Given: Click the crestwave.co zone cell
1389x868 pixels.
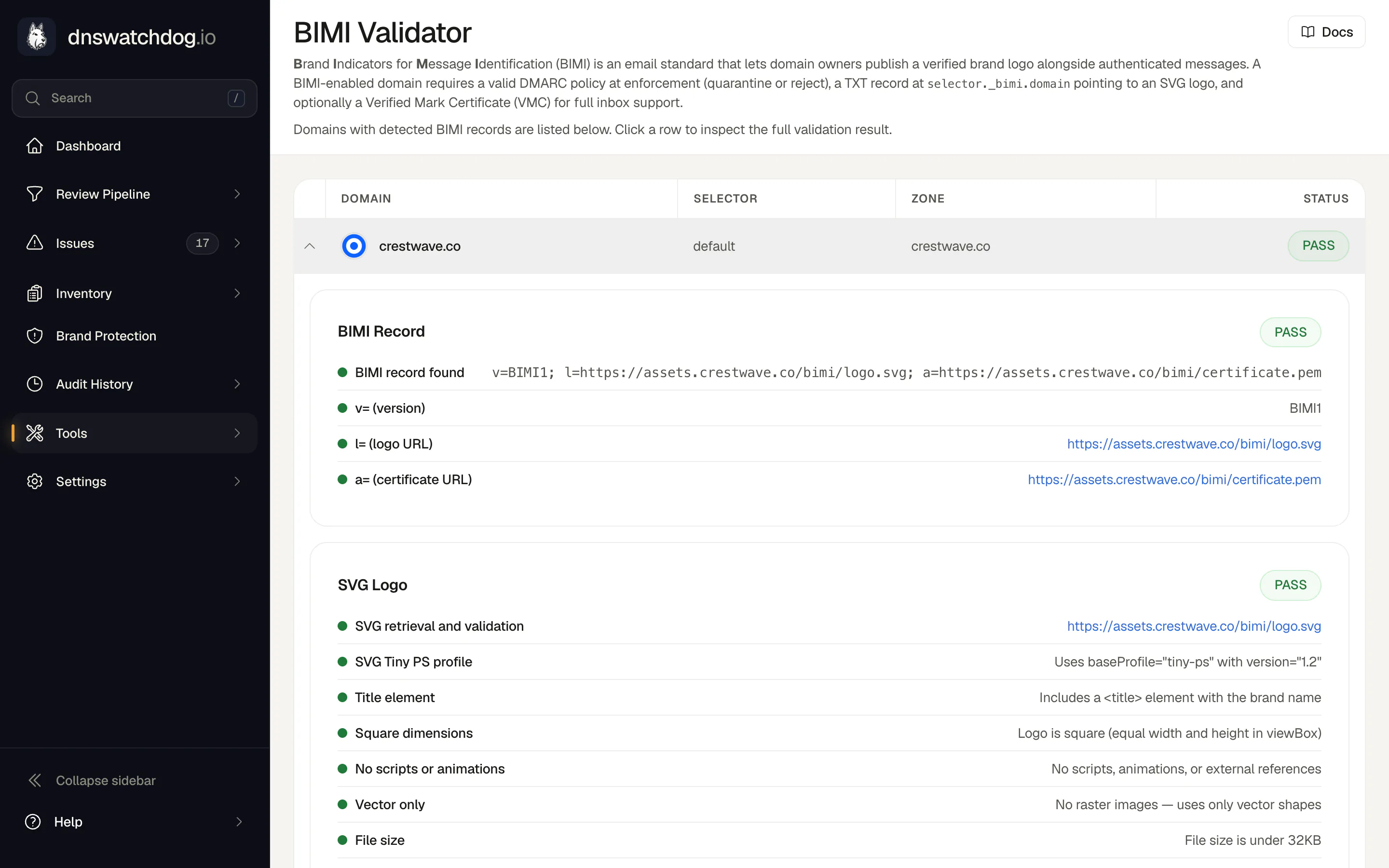Looking at the screenshot, I should [951, 246].
